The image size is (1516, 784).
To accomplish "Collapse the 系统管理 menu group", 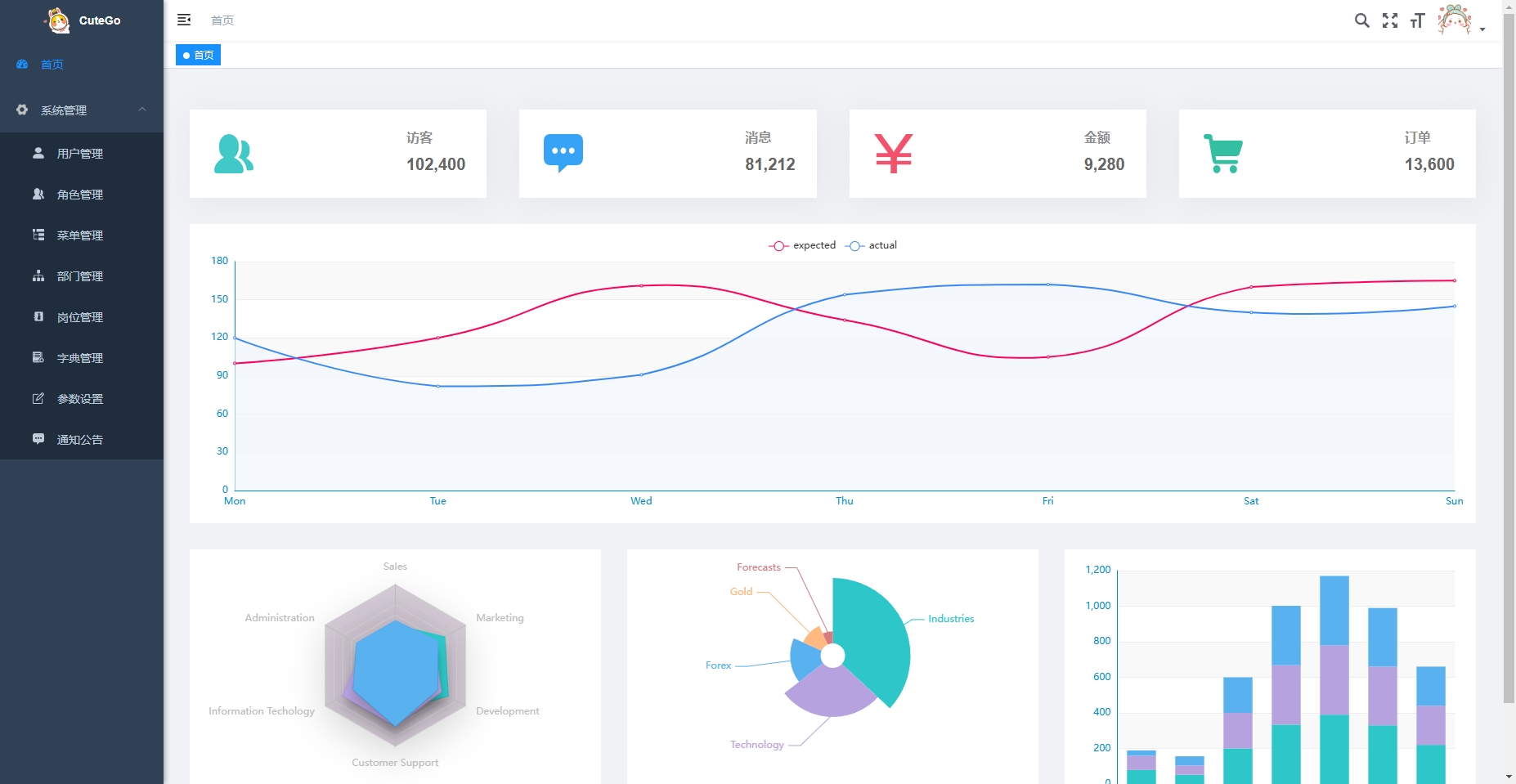I will coord(82,110).
